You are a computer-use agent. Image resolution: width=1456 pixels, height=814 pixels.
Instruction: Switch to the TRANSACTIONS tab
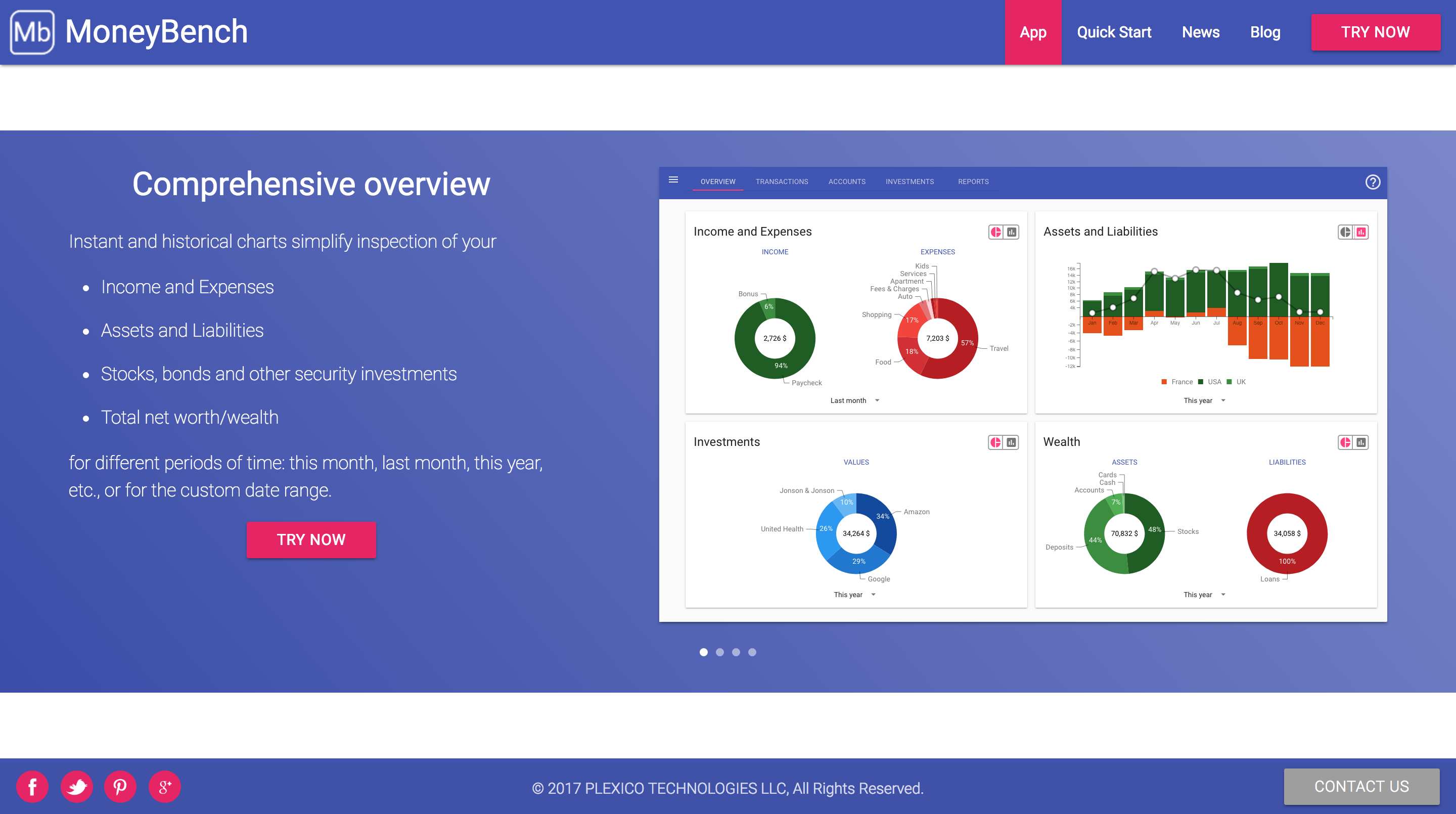[782, 182]
